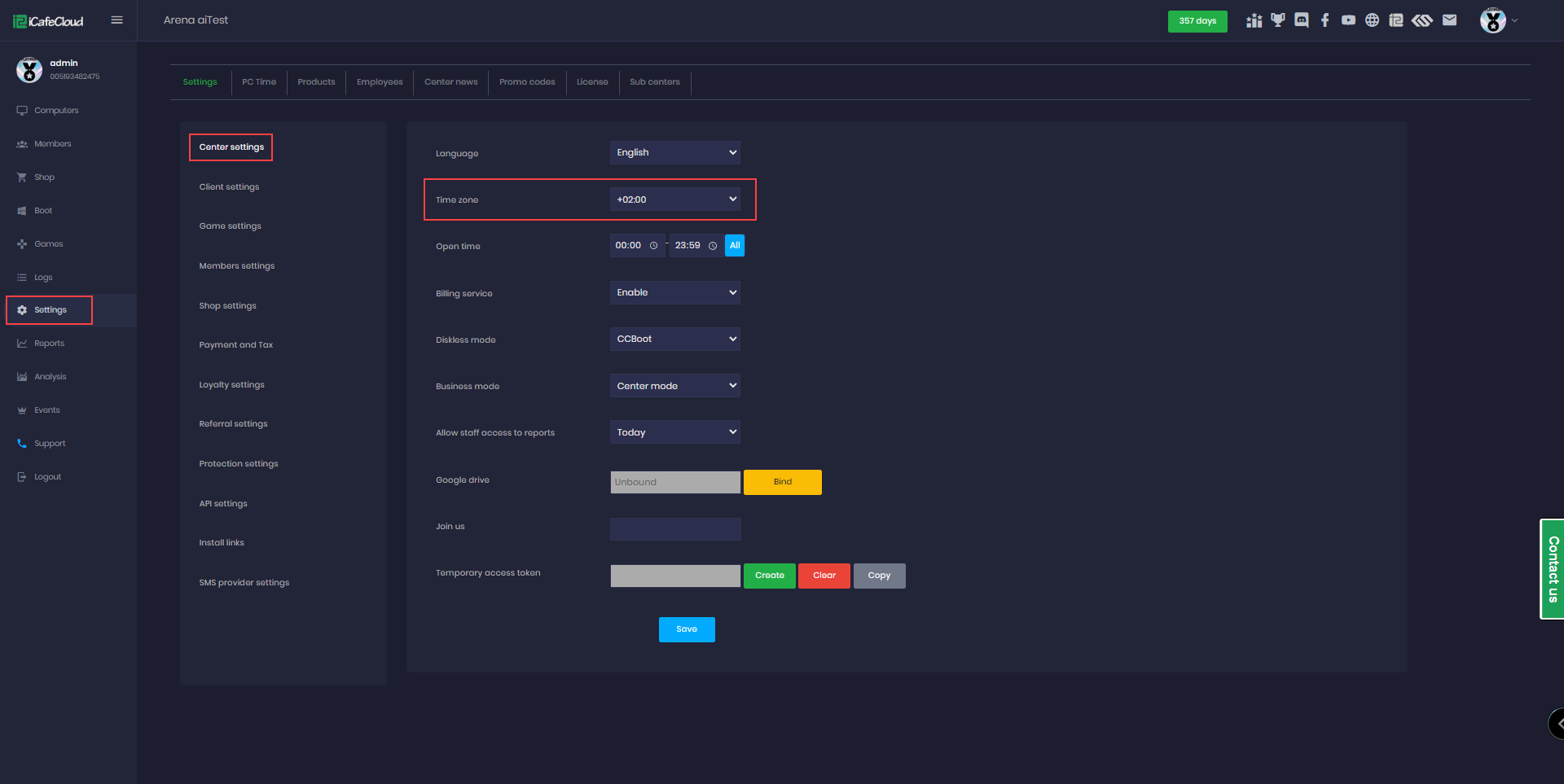The image size is (1564, 784).
Task: Click the Save button
Action: 687,629
